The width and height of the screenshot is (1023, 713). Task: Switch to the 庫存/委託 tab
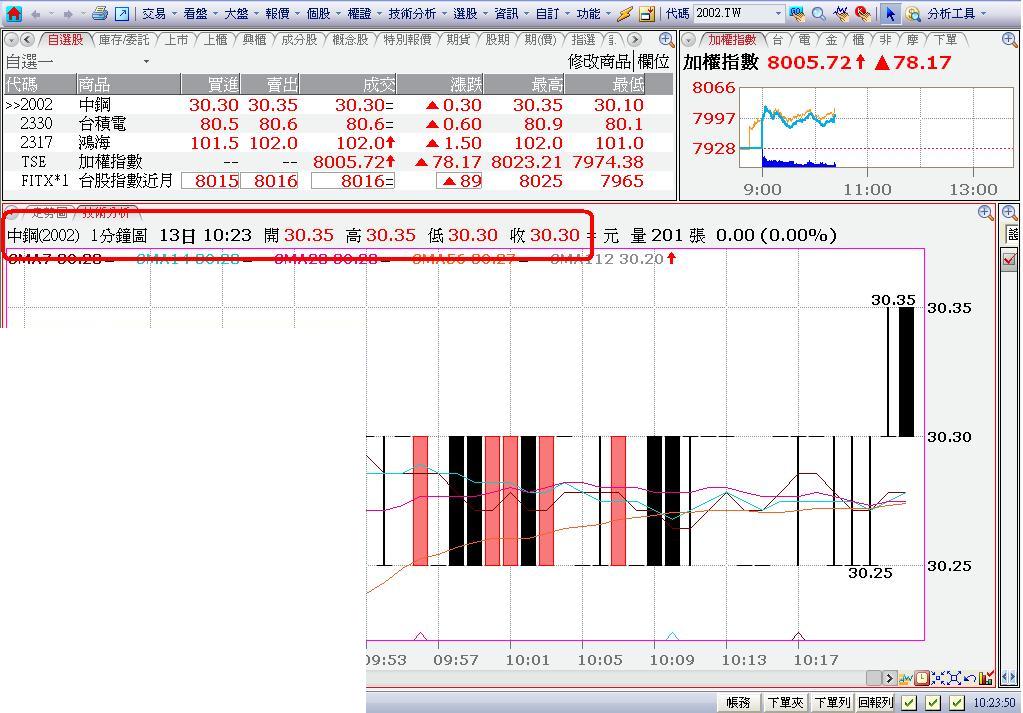(124, 40)
